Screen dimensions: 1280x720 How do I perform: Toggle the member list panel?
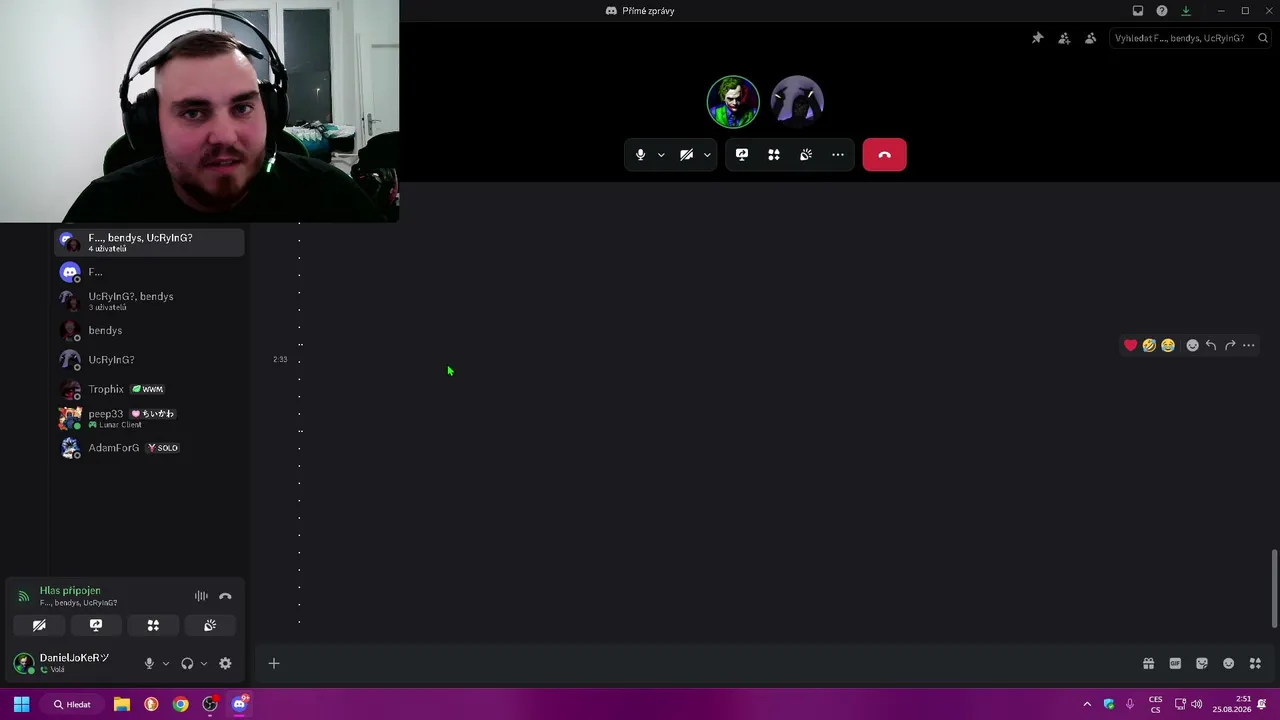click(x=1090, y=38)
